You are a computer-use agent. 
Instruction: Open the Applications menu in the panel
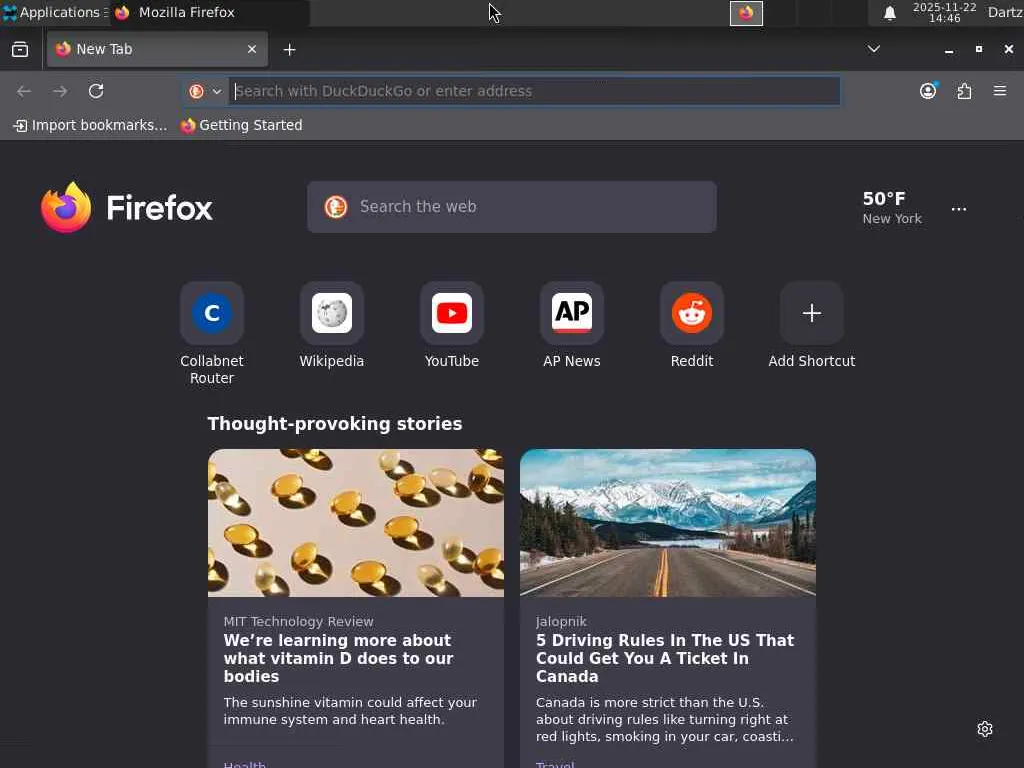point(54,12)
